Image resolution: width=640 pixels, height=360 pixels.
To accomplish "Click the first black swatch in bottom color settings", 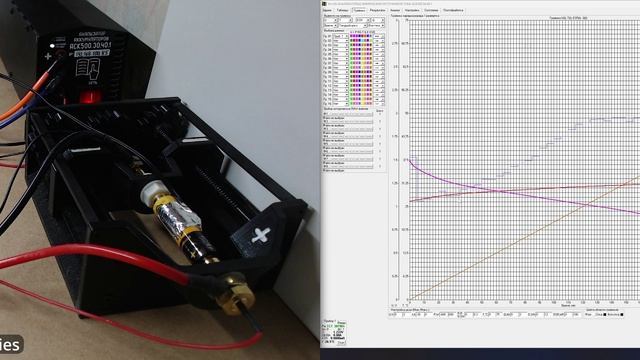I will [604, 314].
